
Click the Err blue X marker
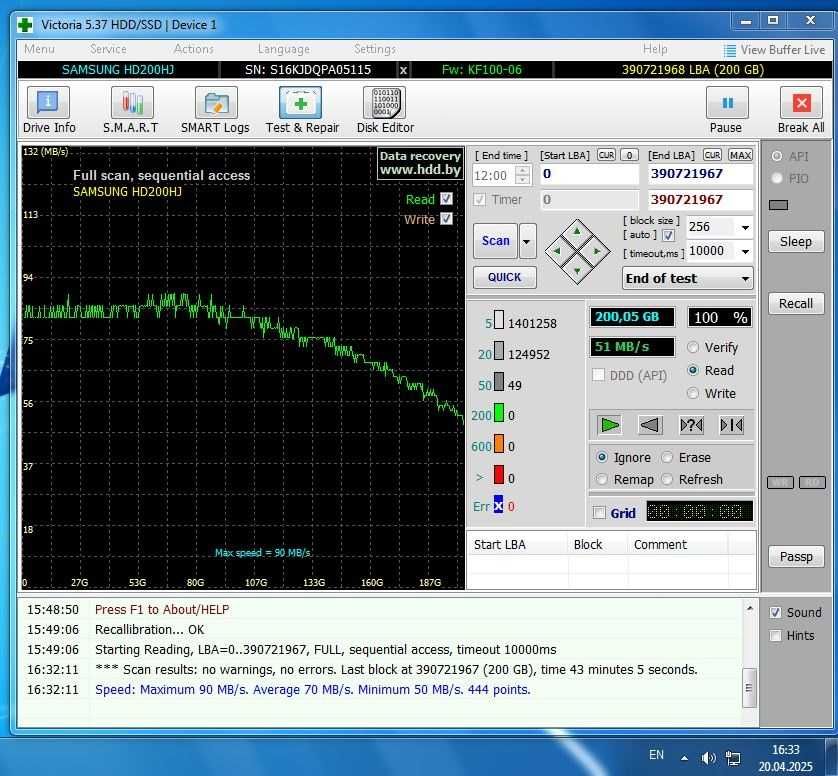[x=498, y=505]
